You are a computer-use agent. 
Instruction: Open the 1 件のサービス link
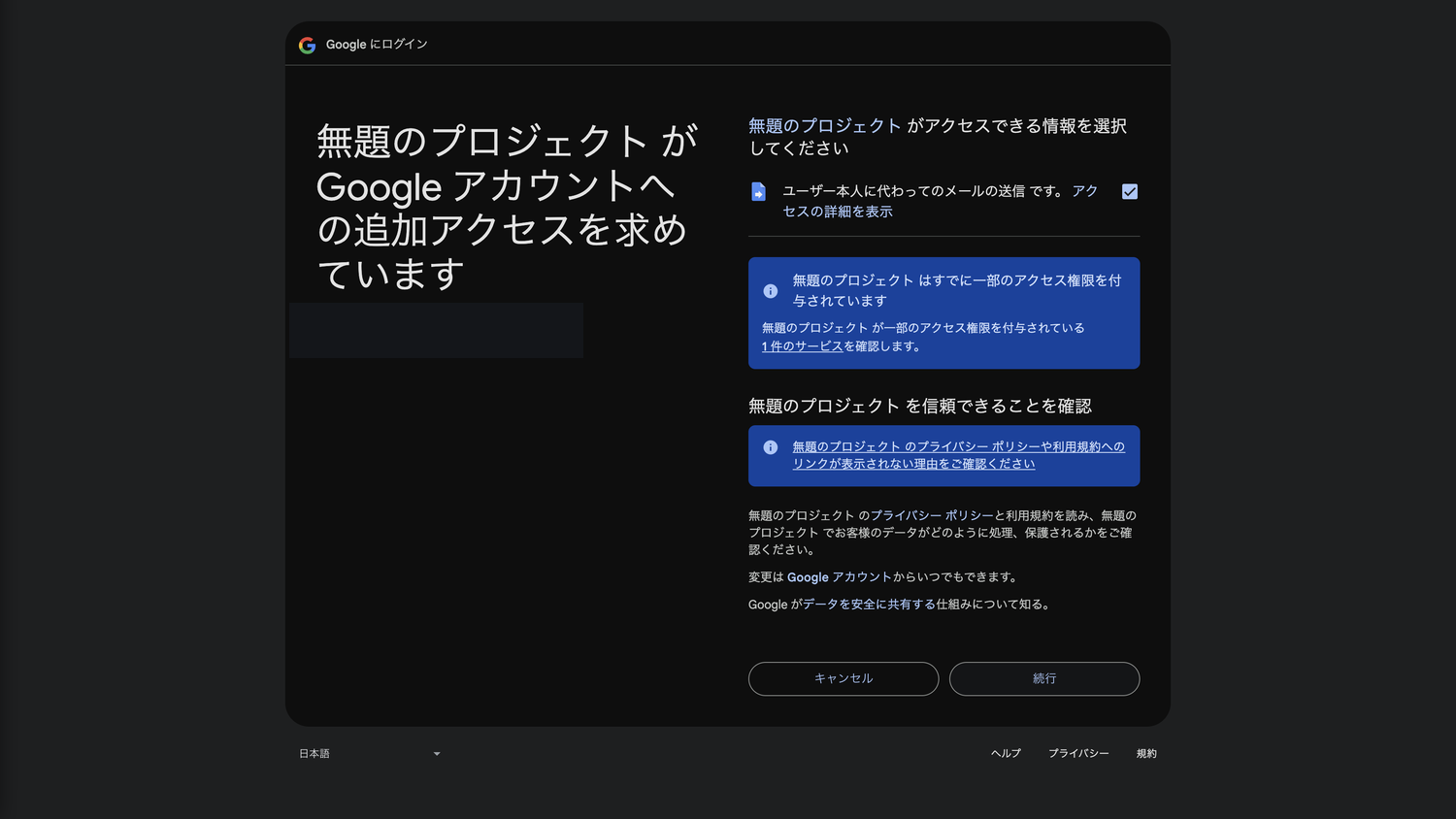802,346
